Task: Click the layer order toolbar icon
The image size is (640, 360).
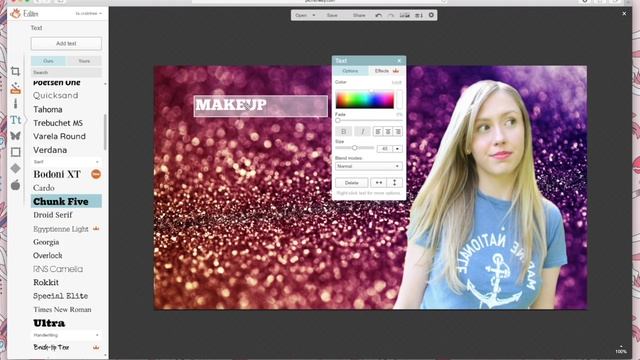Action: coord(419,16)
